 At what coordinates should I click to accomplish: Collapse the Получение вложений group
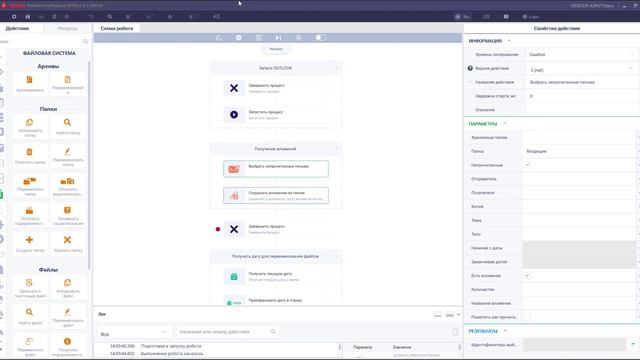coord(336,149)
